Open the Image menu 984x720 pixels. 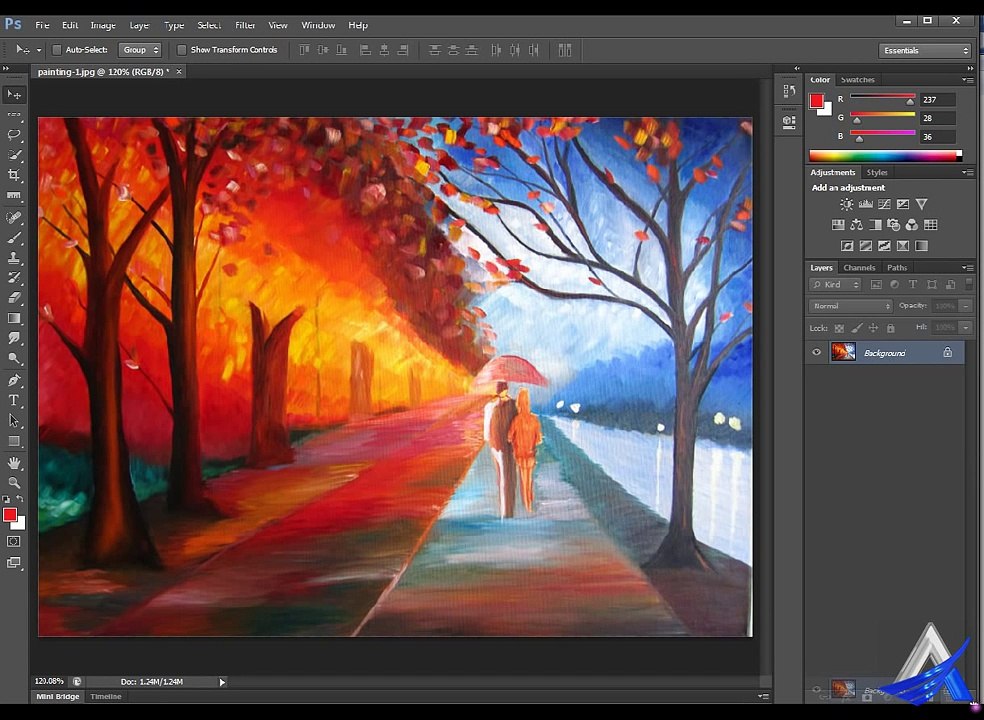pos(103,25)
